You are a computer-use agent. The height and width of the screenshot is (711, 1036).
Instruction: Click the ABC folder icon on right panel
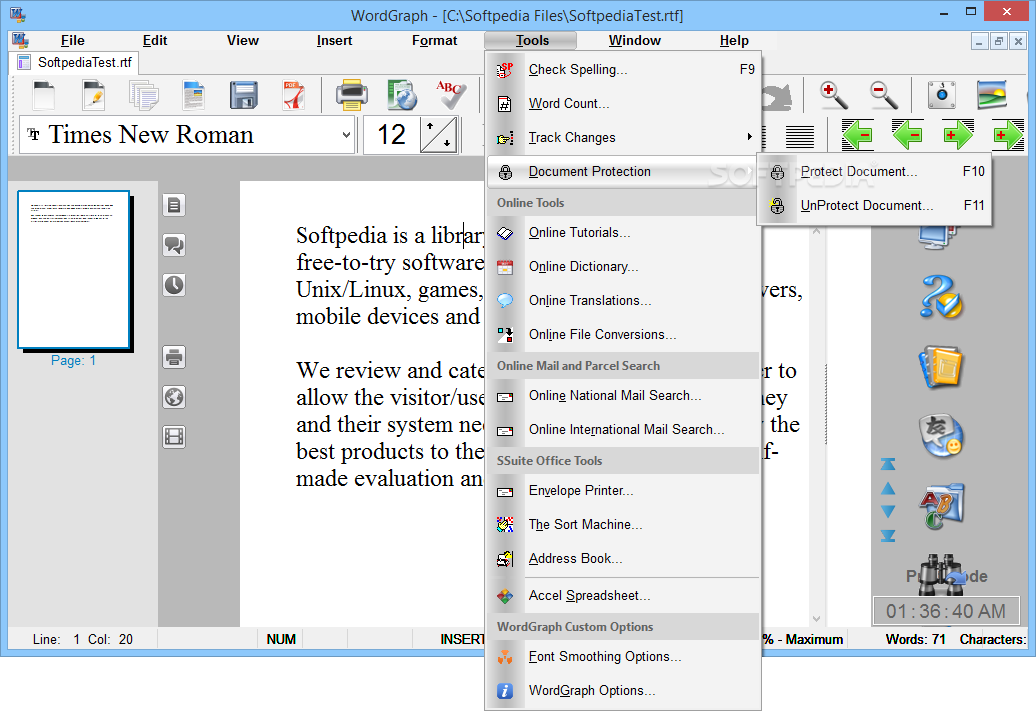pos(941,506)
